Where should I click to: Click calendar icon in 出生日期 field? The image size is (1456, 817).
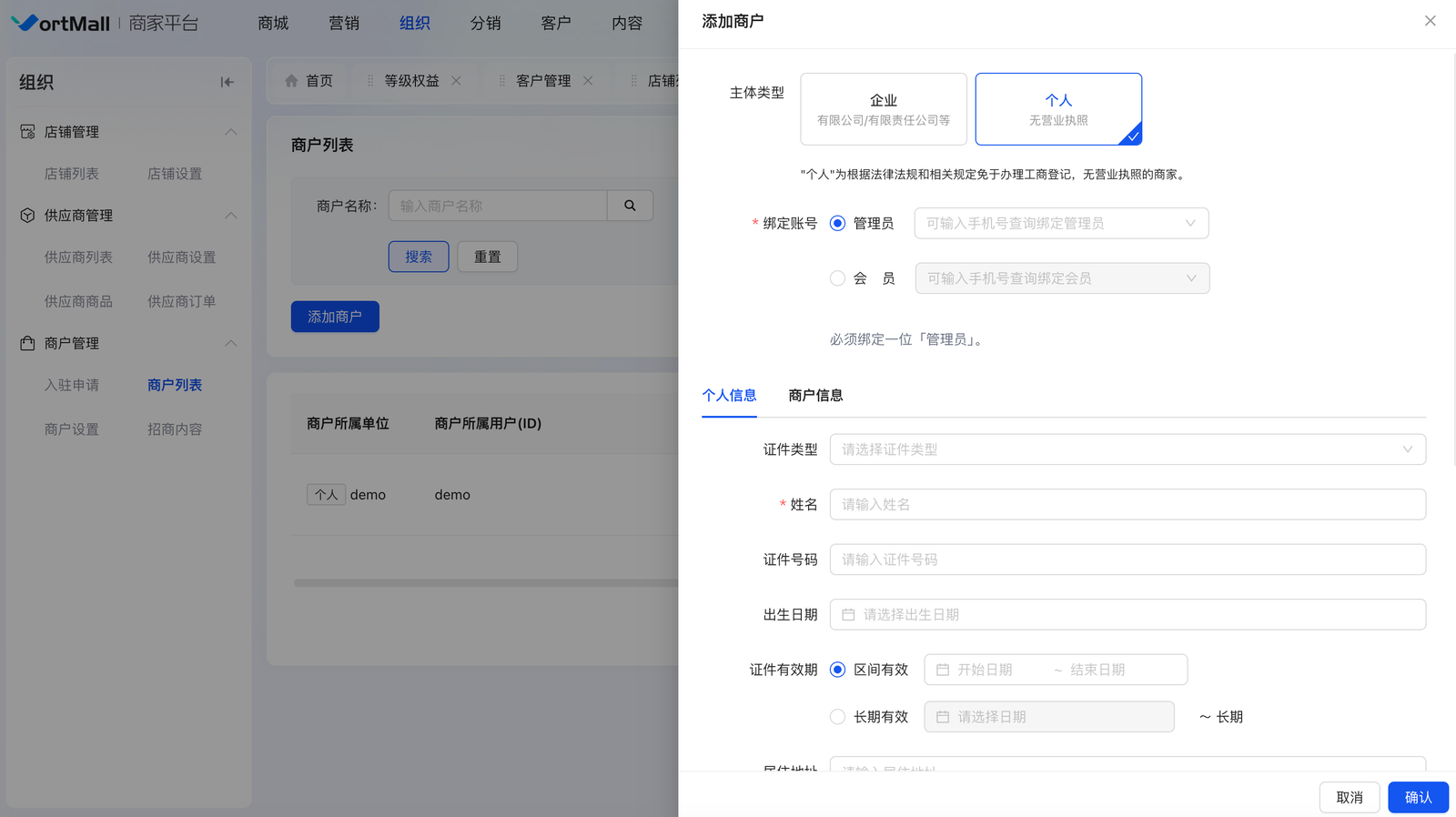848,615
